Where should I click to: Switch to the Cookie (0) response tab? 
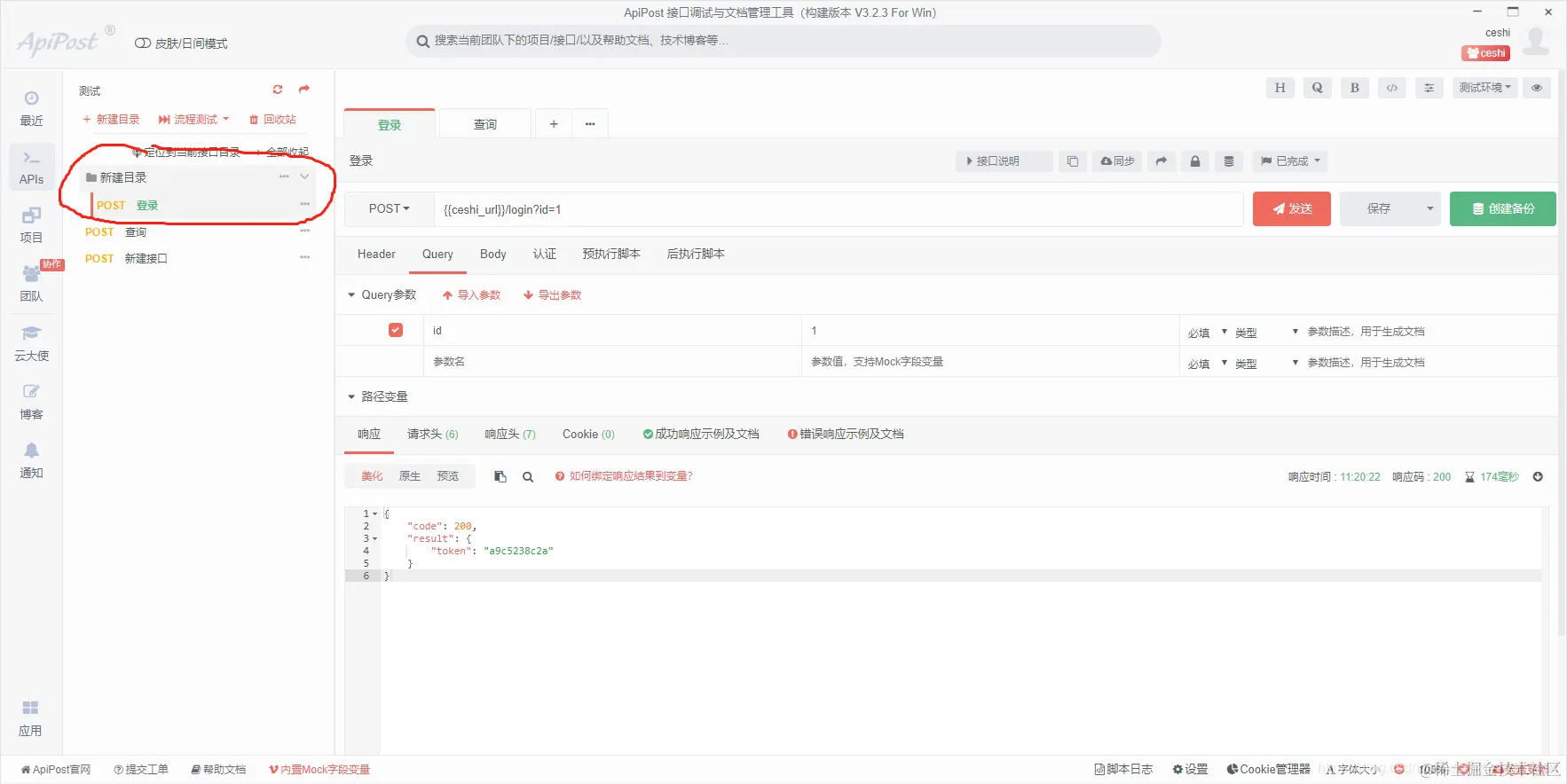pyautogui.click(x=588, y=435)
